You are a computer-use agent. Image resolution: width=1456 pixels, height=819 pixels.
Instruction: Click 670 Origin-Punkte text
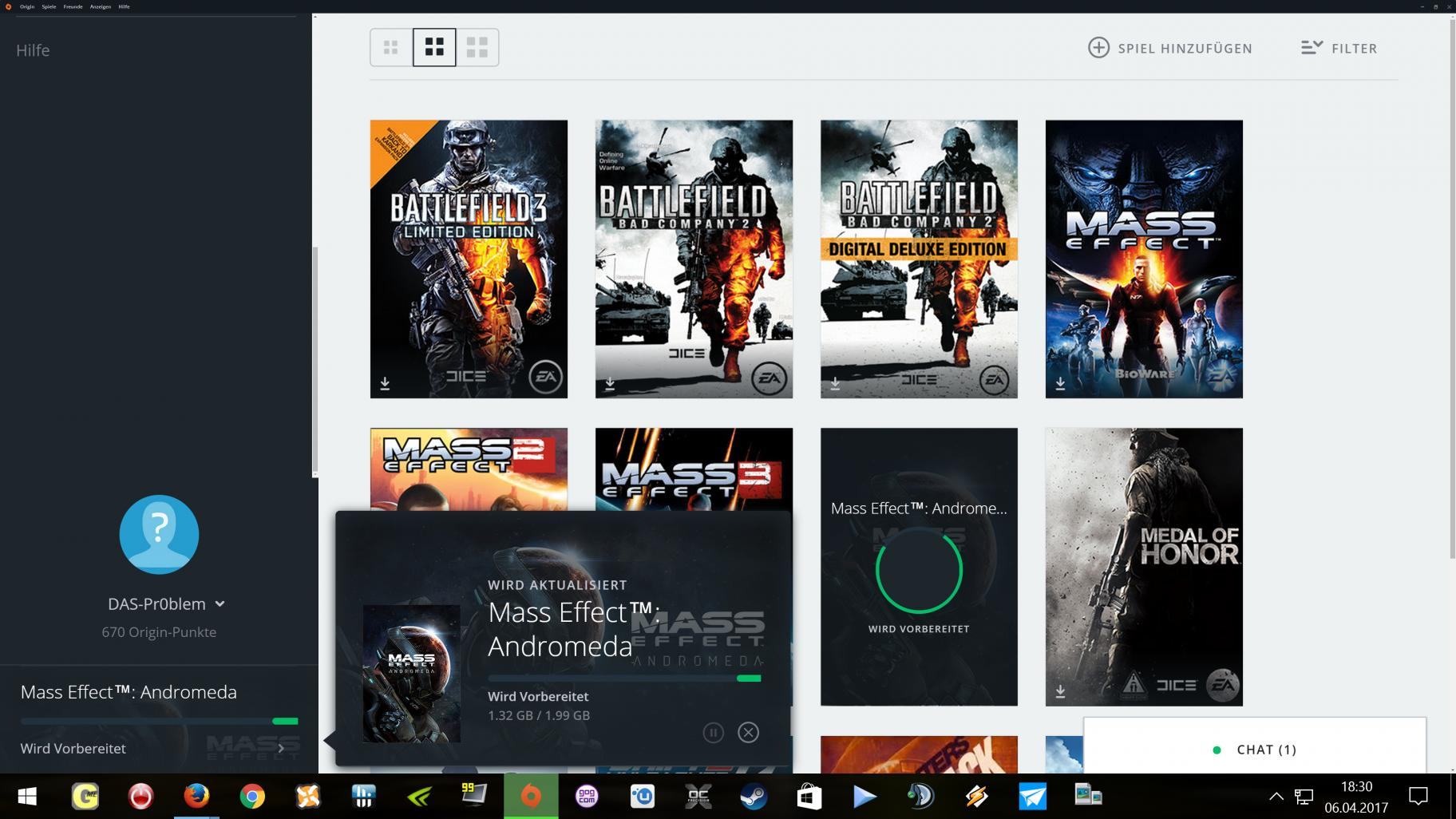[x=159, y=632]
